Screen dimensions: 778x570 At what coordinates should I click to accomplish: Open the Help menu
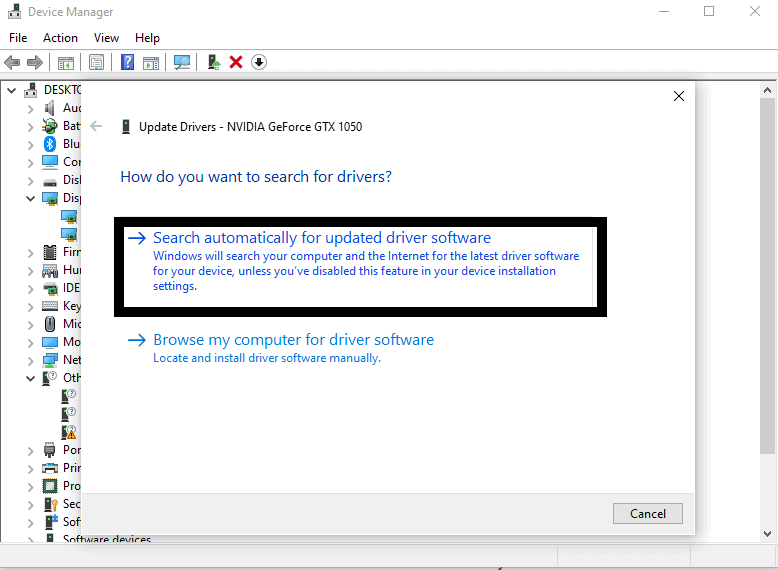coord(147,38)
